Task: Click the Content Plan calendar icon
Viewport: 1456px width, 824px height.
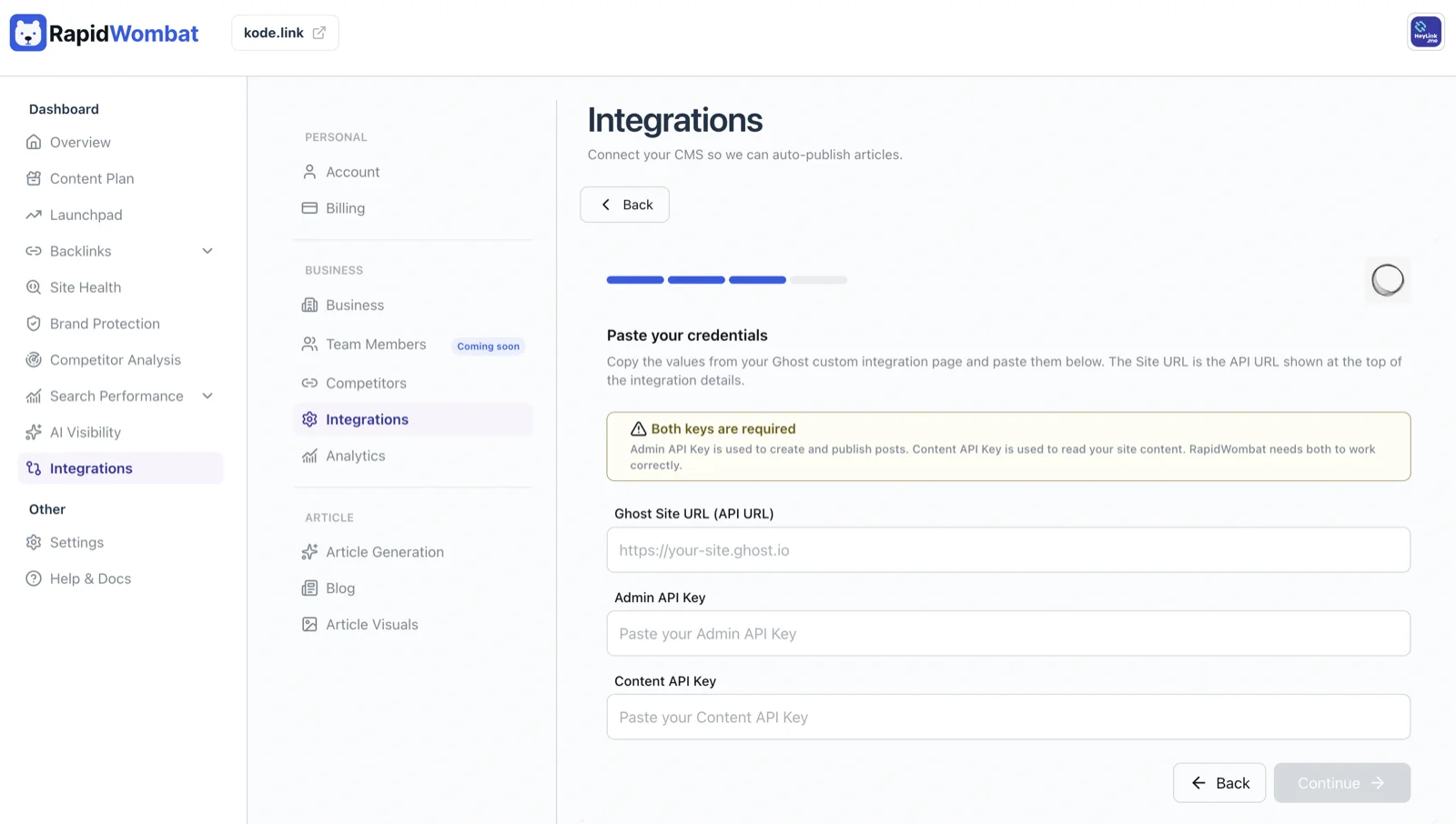Action: click(34, 178)
